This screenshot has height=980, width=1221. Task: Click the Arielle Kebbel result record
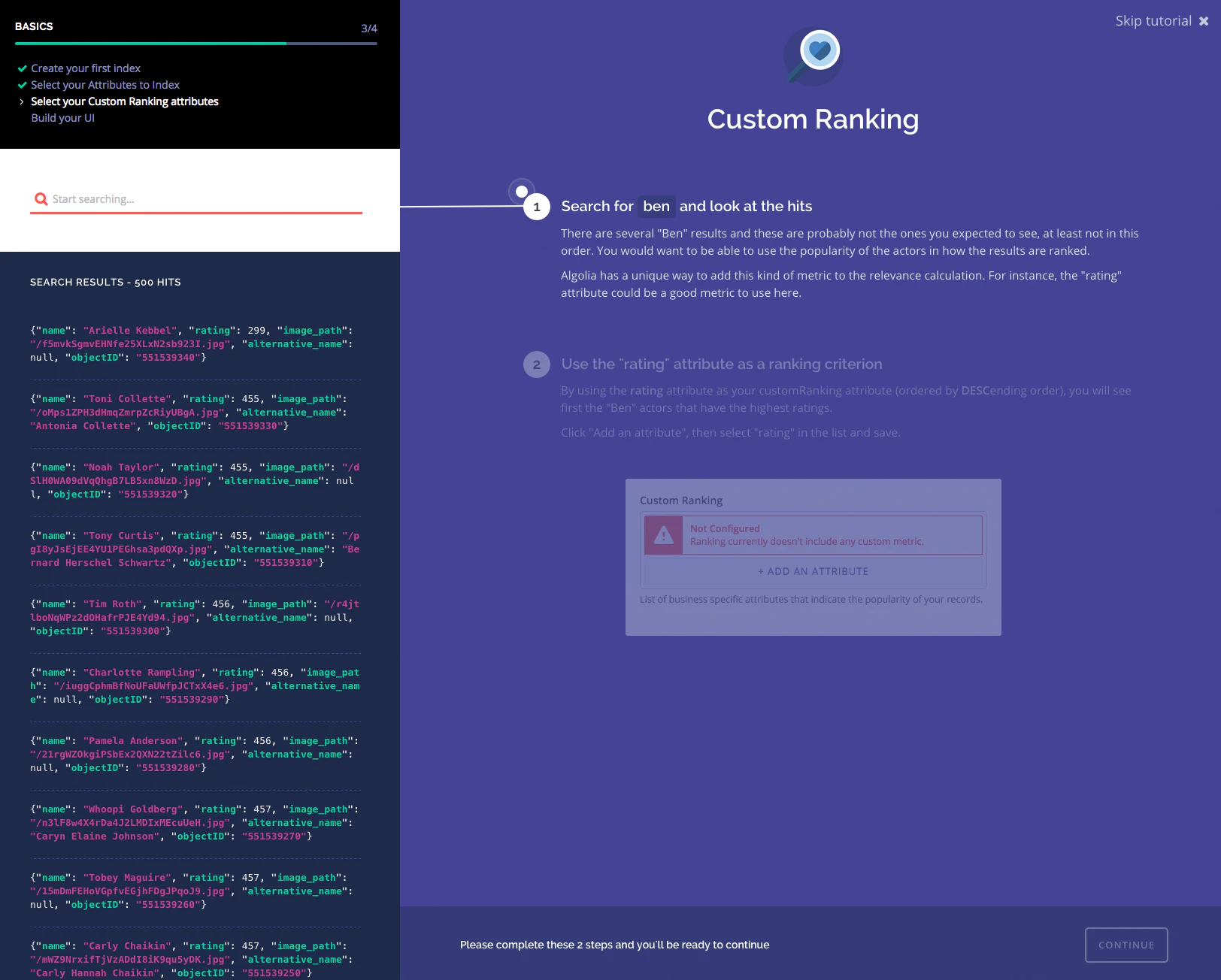[x=195, y=344]
